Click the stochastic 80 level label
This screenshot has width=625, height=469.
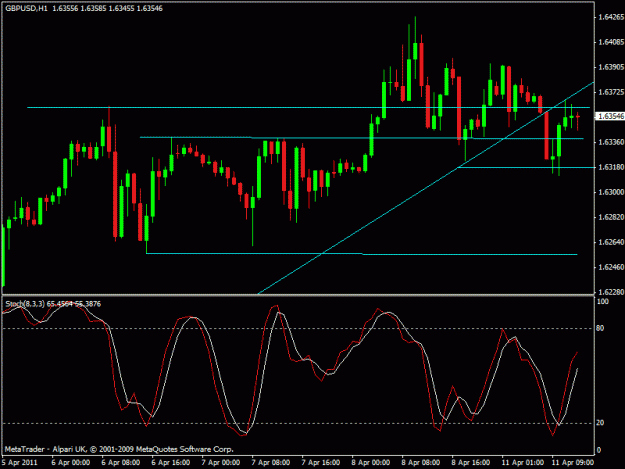[x=600, y=328]
